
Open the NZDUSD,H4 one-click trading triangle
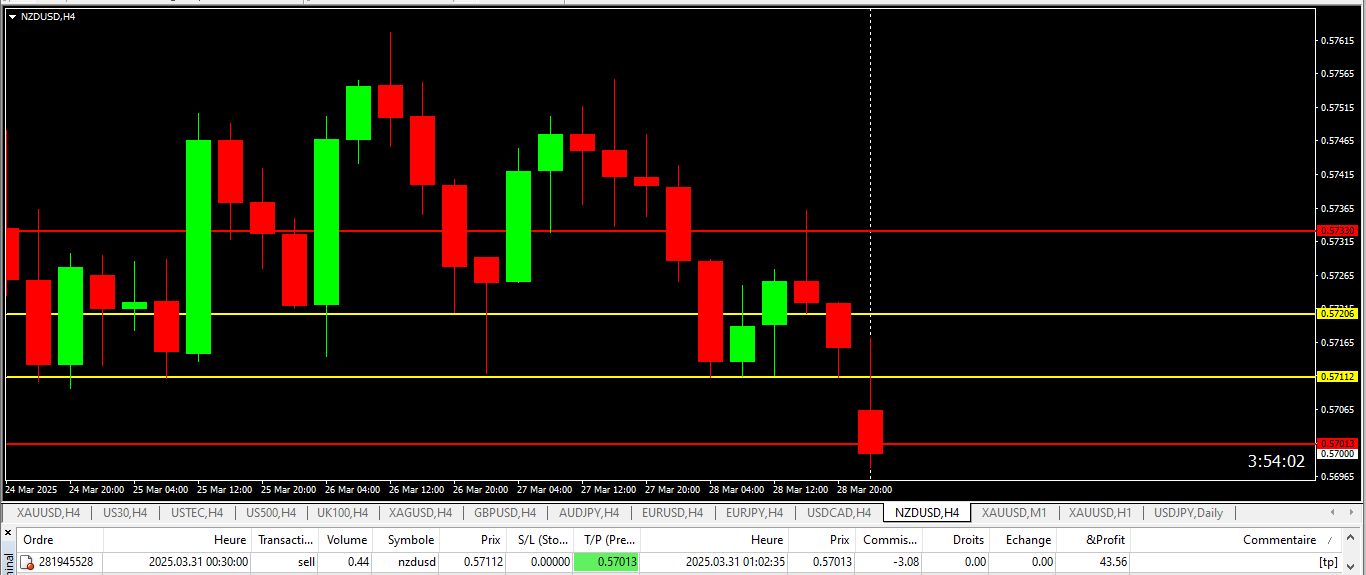point(12,16)
